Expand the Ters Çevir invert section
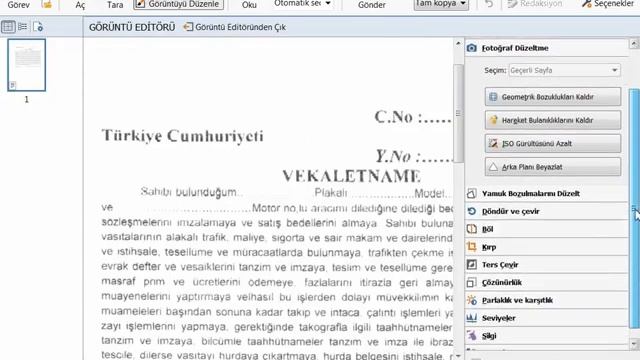640x360 pixels. coord(547,265)
